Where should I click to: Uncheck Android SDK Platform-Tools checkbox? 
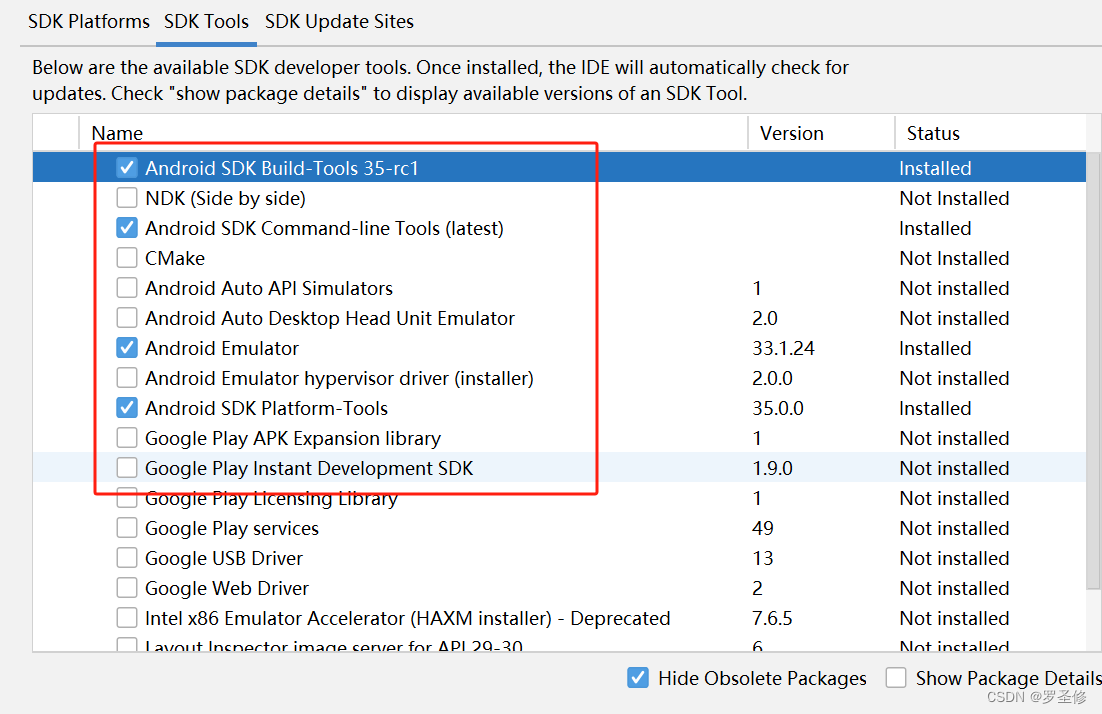[127, 408]
